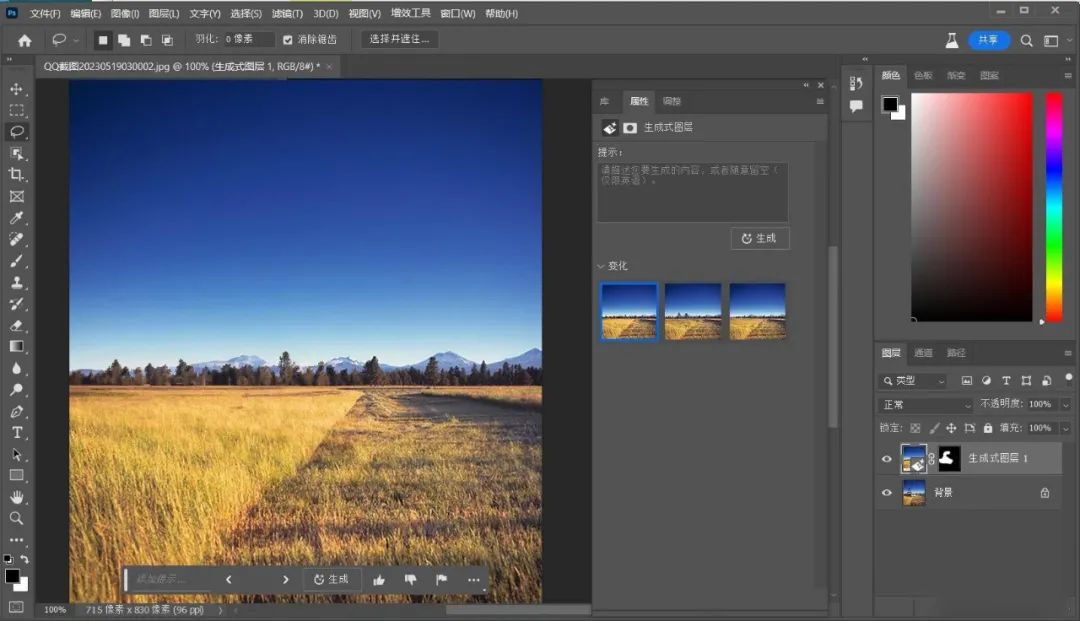Click the Select and Mask button
The width and height of the screenshot is (1080, 621).
(x=399, y=39)
